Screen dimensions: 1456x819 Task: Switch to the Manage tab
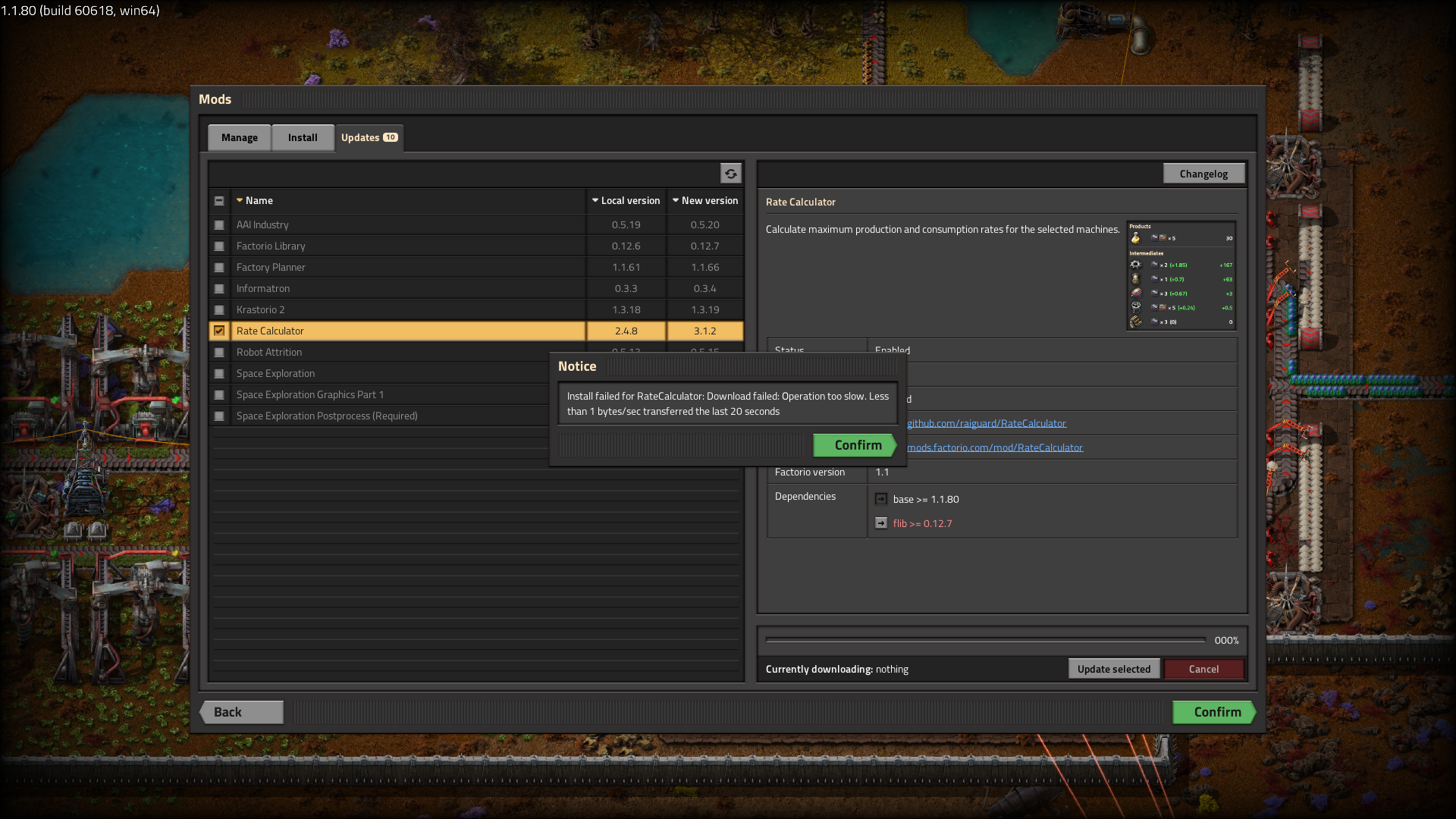coord(240,137)
